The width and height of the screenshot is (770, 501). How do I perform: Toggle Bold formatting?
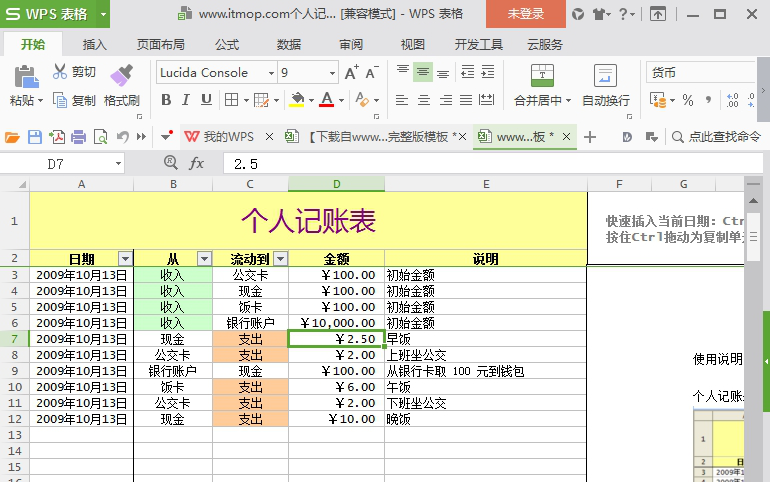166,100
